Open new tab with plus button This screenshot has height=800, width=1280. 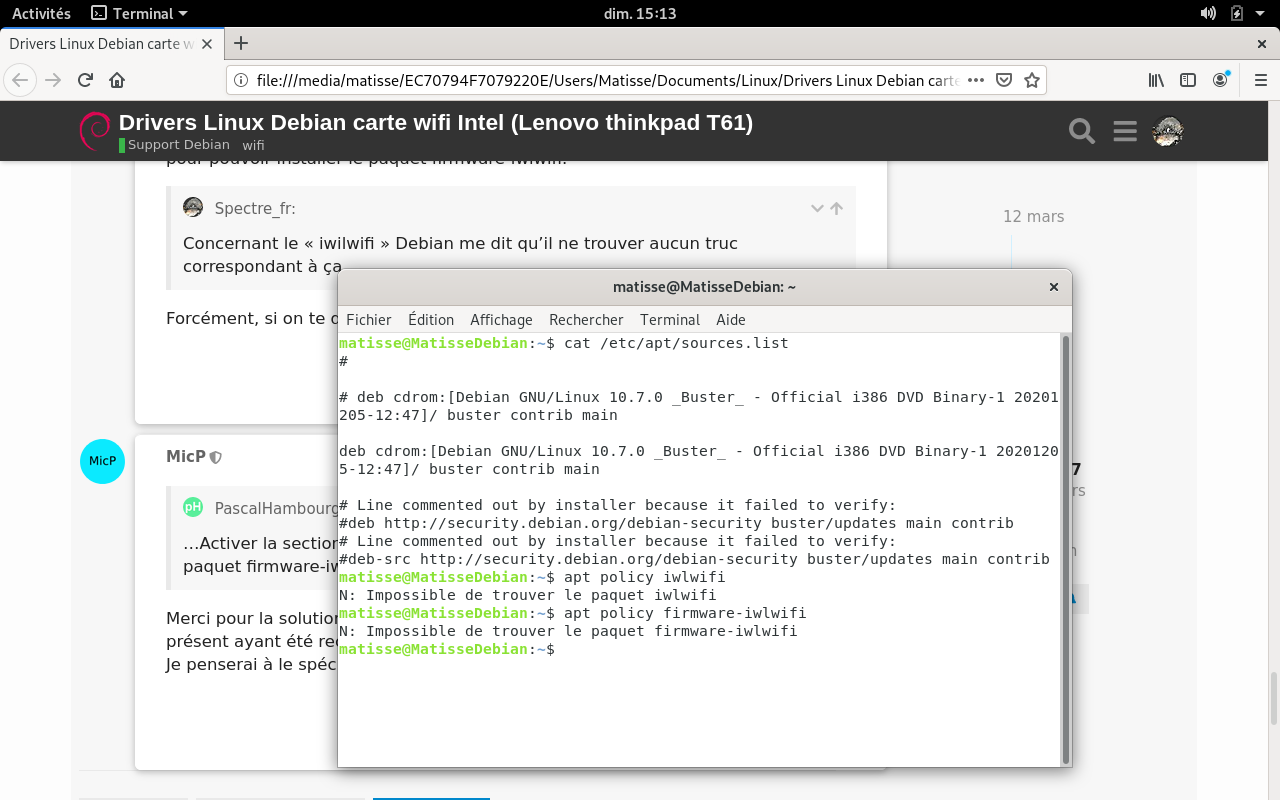241,43
